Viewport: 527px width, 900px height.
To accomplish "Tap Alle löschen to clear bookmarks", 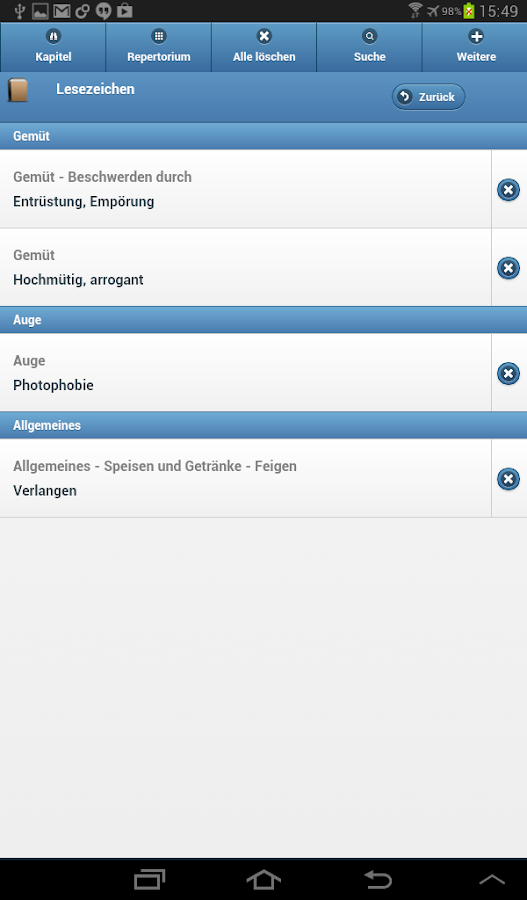I will [x=264, y=47].
